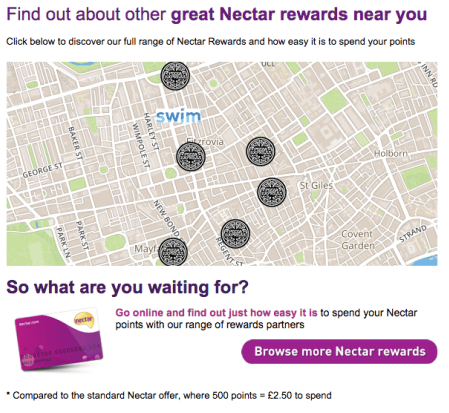Click the Baker St street label
The height and width of the screenshot is (413, 449).
(75, 143)
